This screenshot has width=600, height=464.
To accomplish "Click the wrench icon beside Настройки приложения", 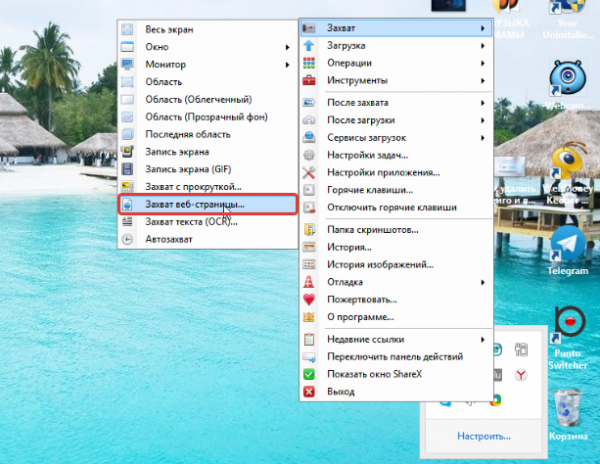I will coord(309,173).
